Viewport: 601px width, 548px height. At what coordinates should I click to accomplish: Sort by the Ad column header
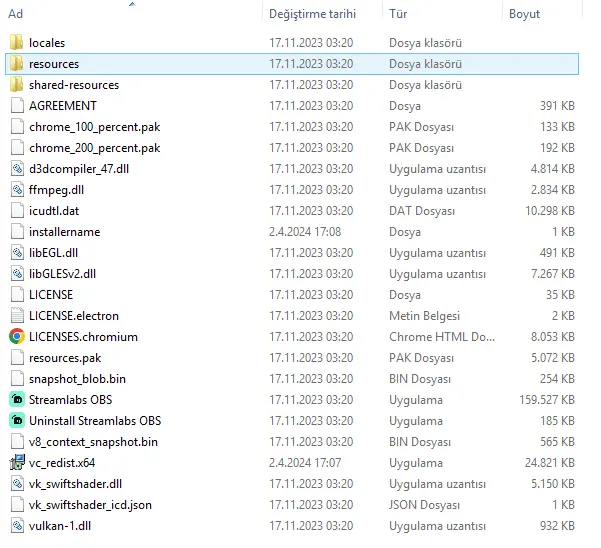click(x=16, y=14)
